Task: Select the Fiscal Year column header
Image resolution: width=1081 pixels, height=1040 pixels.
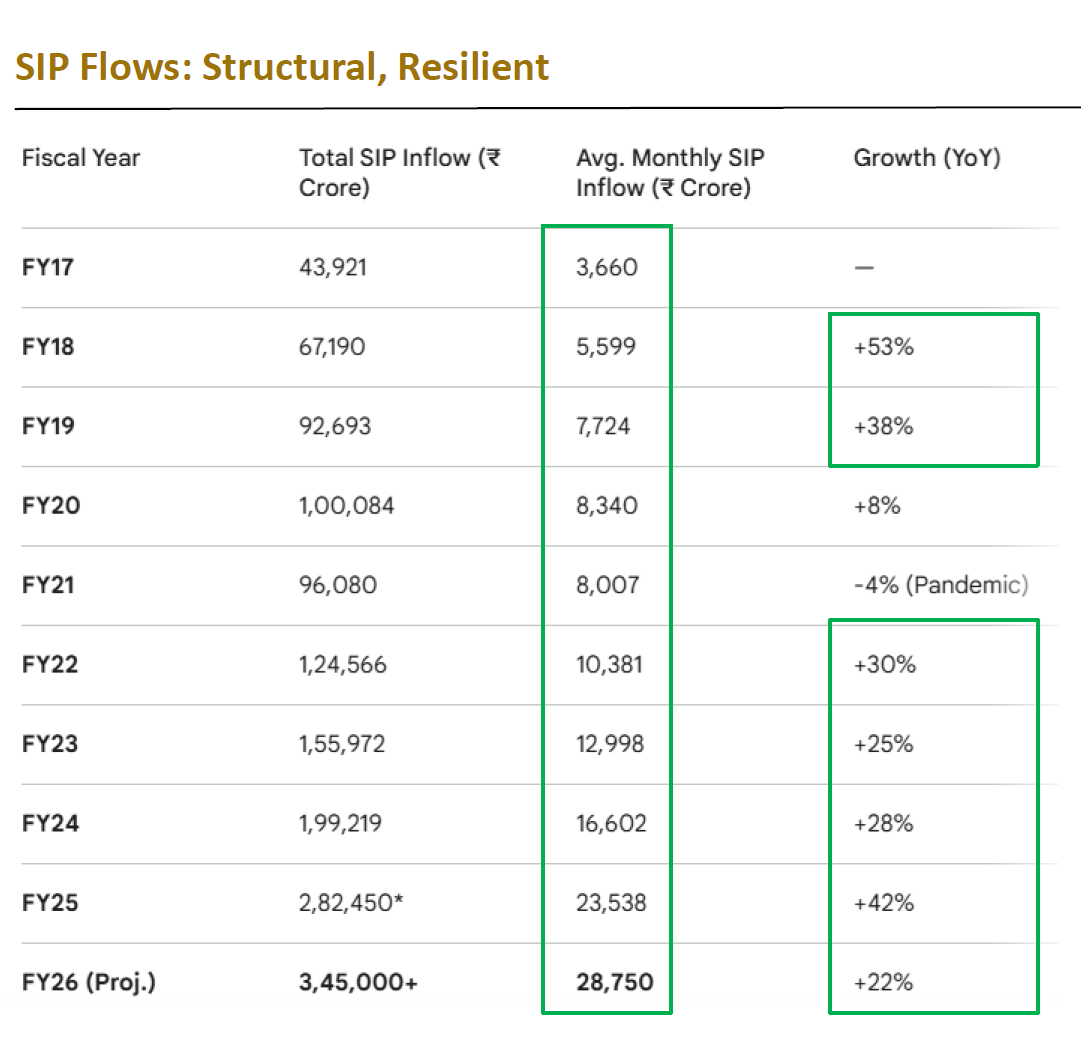Action: click(81, 158)
